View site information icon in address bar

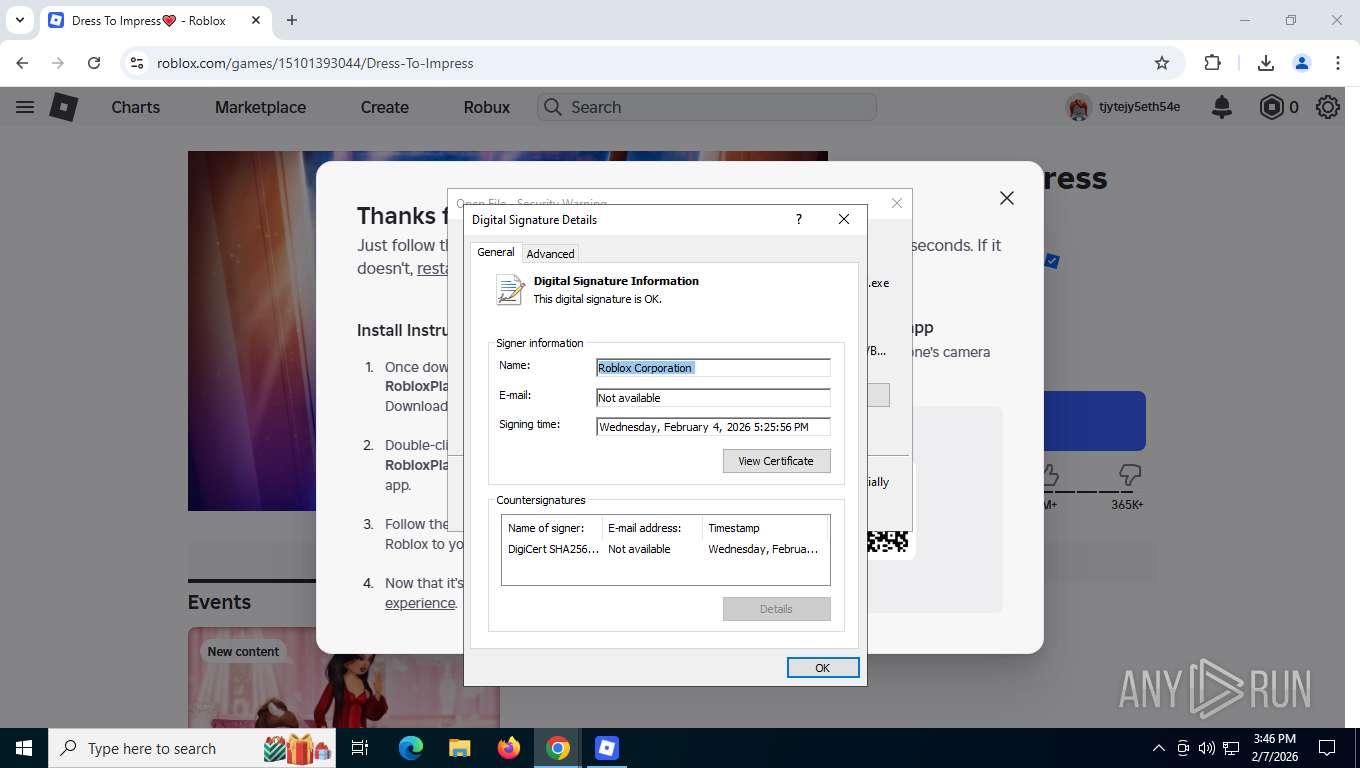point(138,63)
